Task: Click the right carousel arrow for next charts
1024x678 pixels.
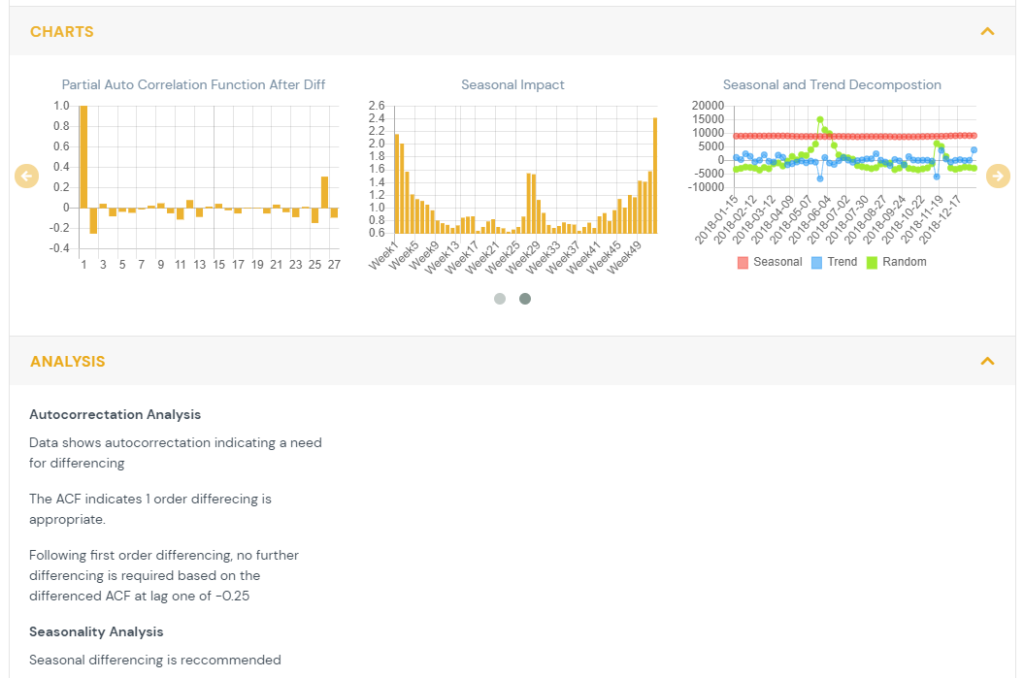Action: click(997, 176)
